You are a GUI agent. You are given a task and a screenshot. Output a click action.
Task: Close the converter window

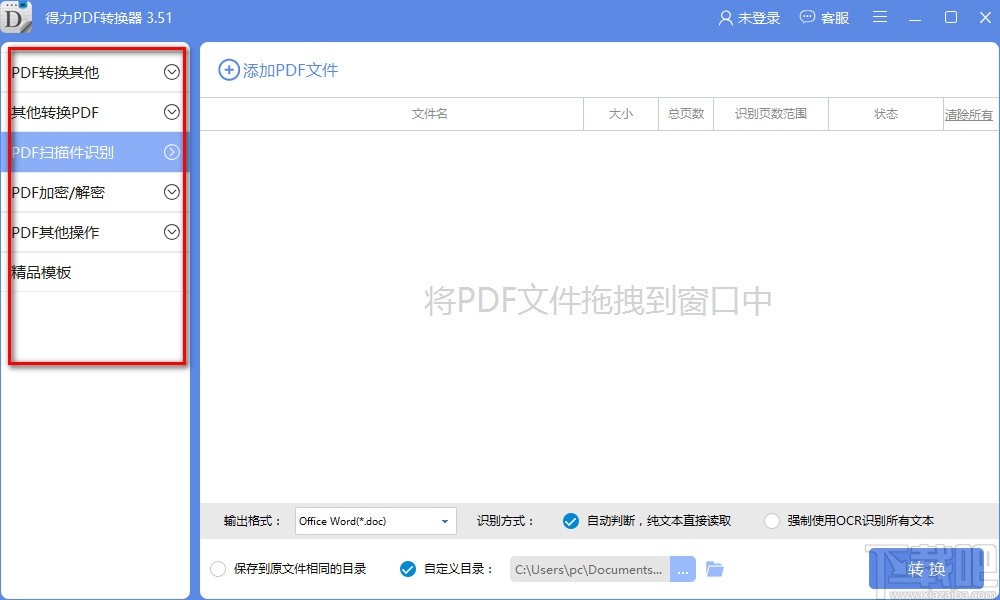(985, 17)
